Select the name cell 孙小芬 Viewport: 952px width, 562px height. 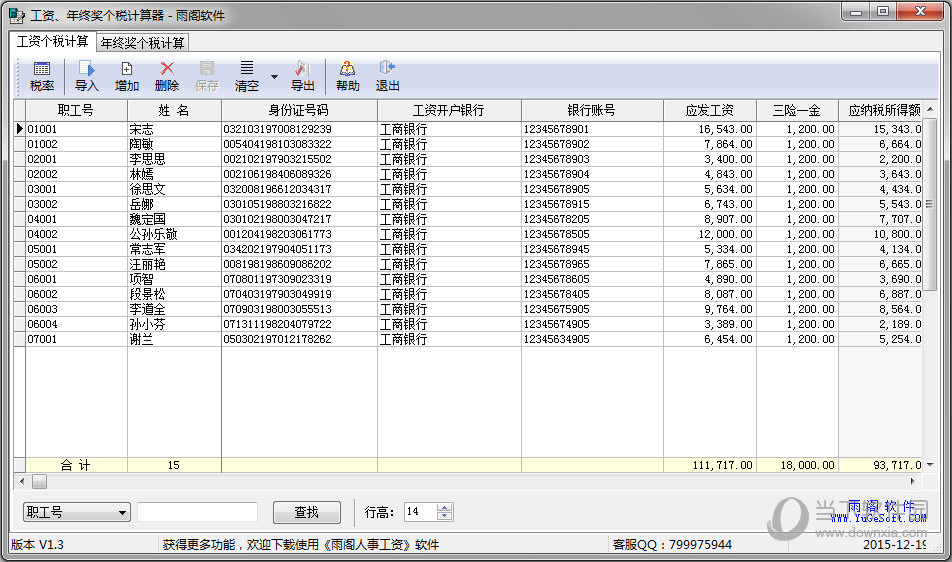pos(174,325)
